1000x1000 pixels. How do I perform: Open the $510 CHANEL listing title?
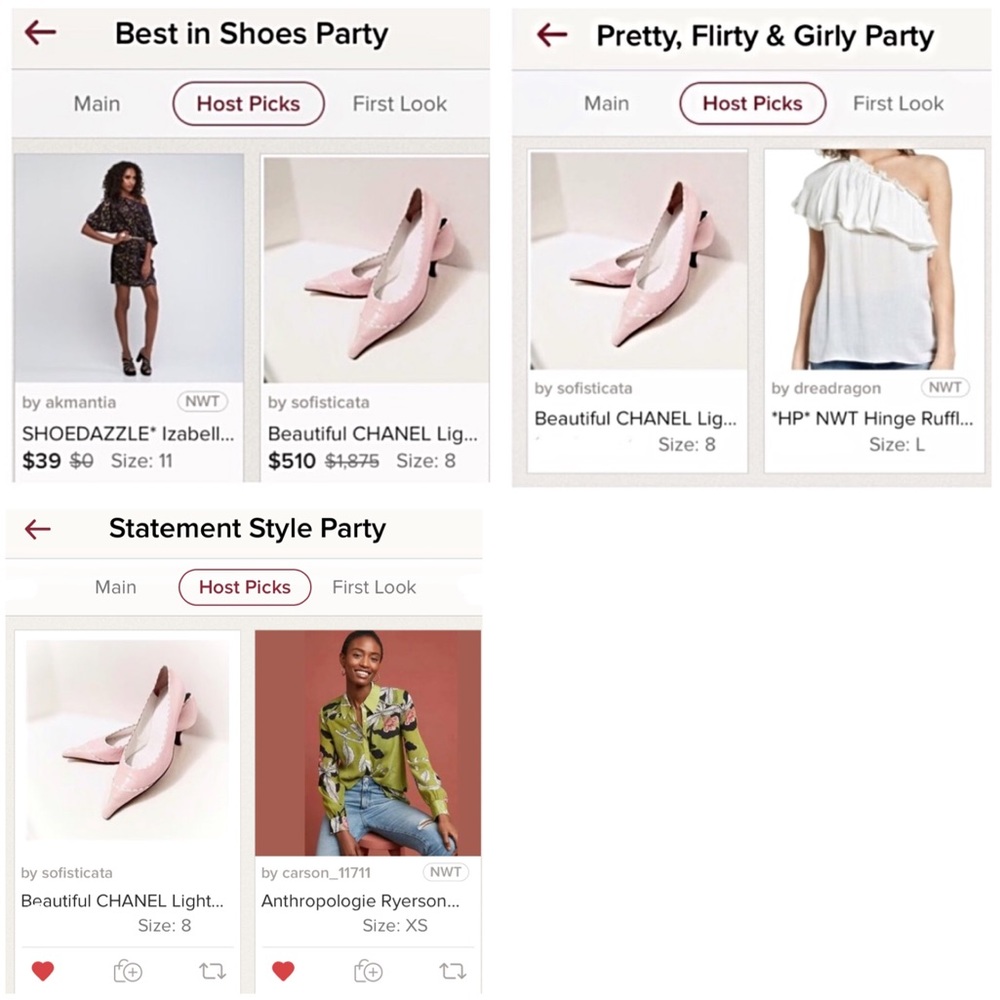coord(372,434)
